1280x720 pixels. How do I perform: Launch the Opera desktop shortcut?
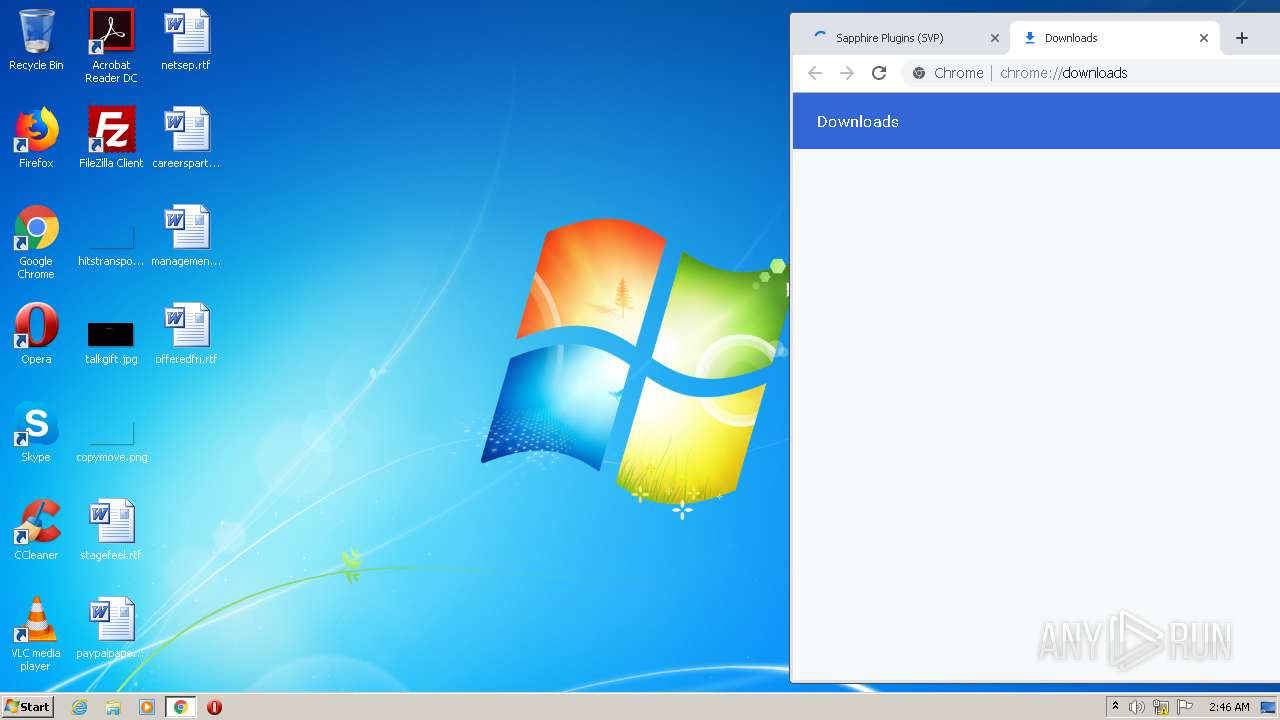click(x=36, y=335)
